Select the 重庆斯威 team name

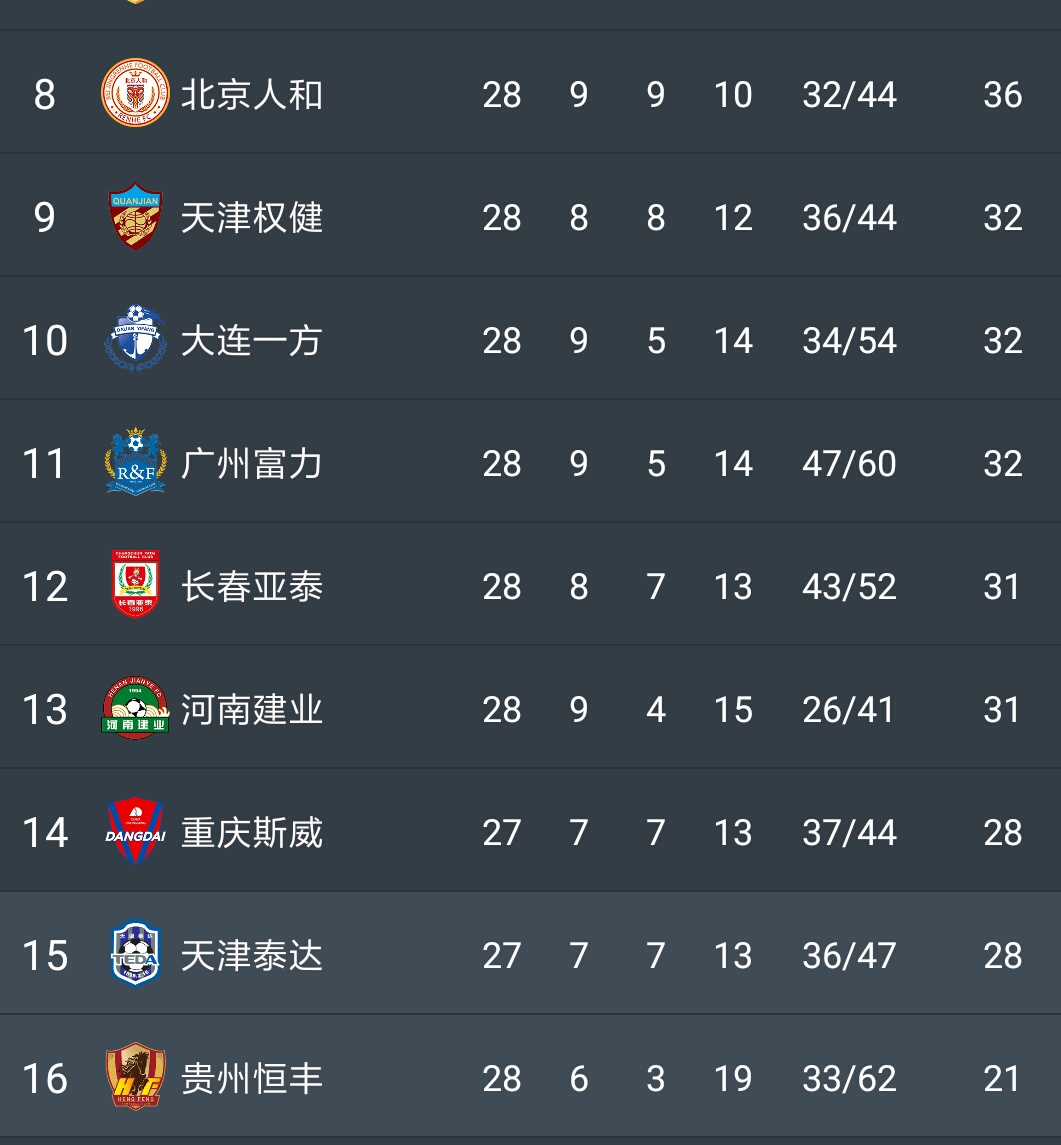(x=251, y=832)
